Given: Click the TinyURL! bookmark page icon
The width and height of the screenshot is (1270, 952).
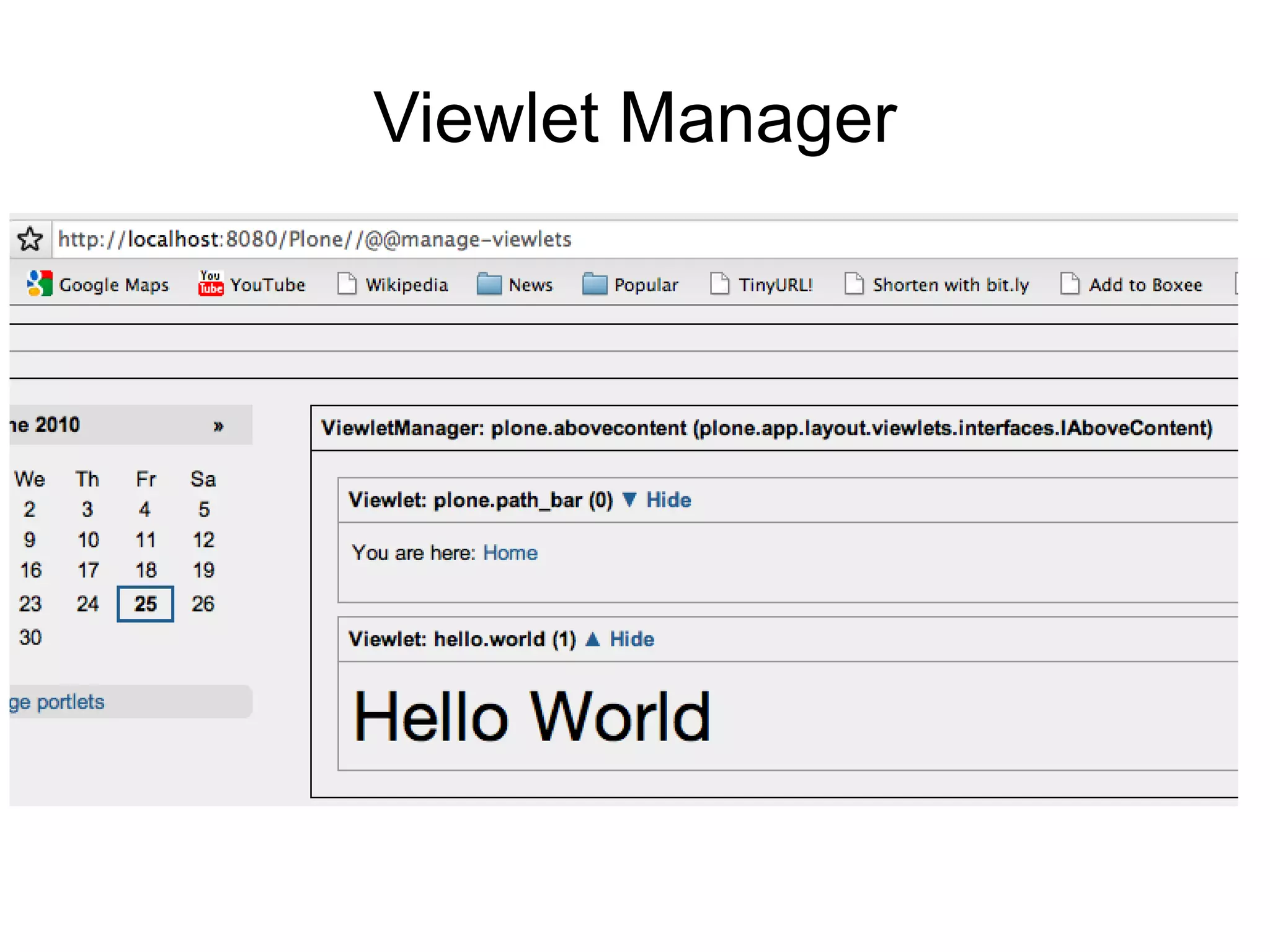Looking at the screenshot, I should tap(719, 283).
